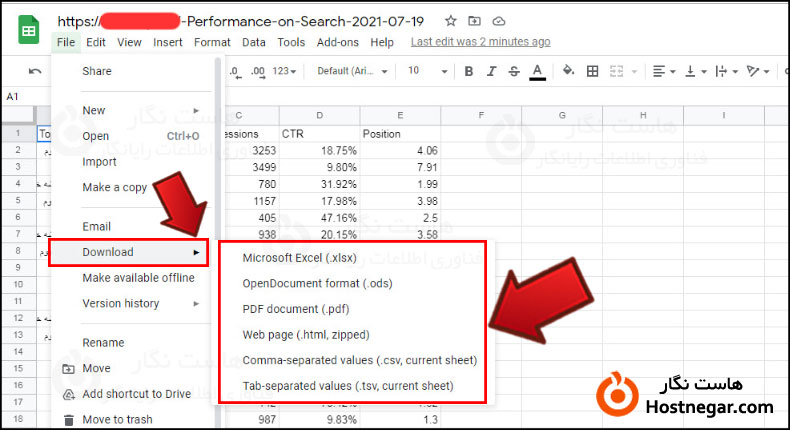The height and width of the screenshot is (430, 790).
Task: Open text rotation options
Action: pyautogui.click(x=758, y=71)
